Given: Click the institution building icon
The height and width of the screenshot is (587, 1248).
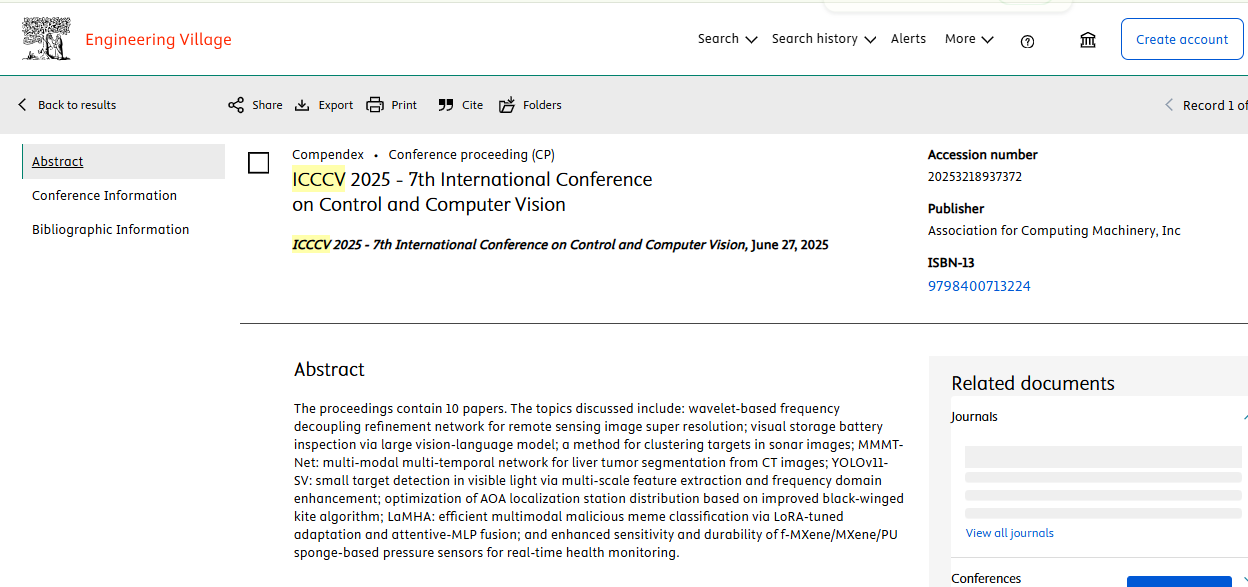Looking at the screenshot, I should click(1088, 40).
